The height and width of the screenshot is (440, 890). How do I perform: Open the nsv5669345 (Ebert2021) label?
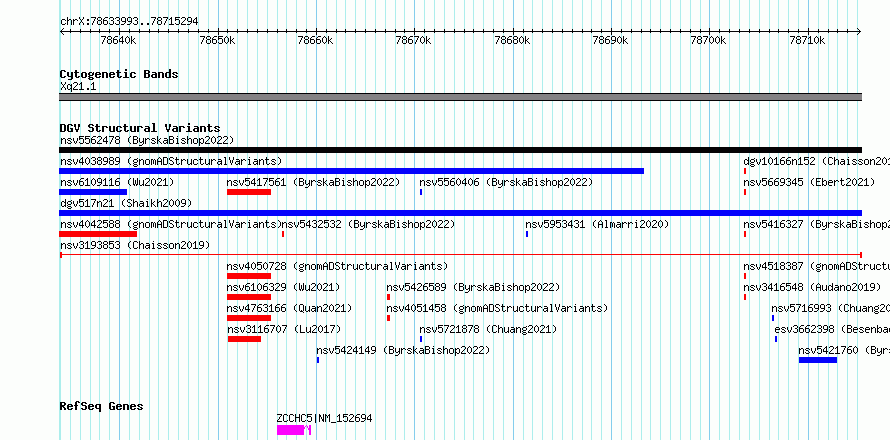pyautogui.click(x=809, y=182)
